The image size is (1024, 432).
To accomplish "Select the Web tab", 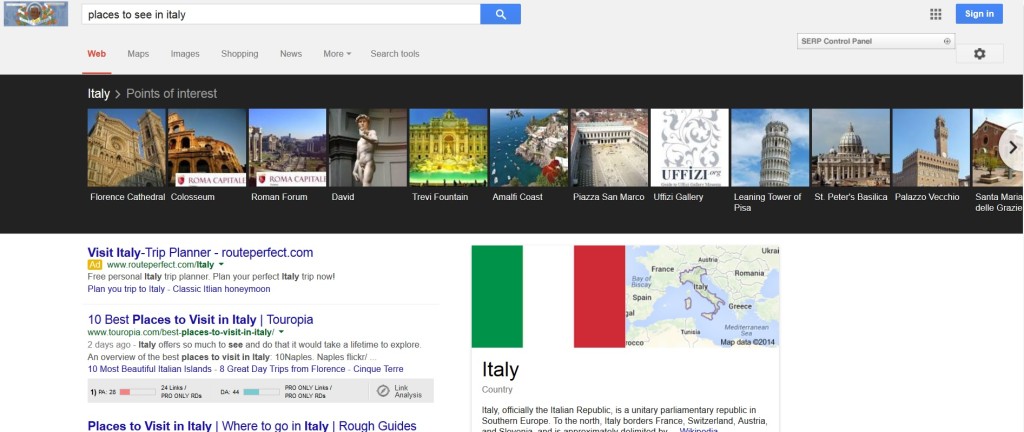I will (97, 54).
